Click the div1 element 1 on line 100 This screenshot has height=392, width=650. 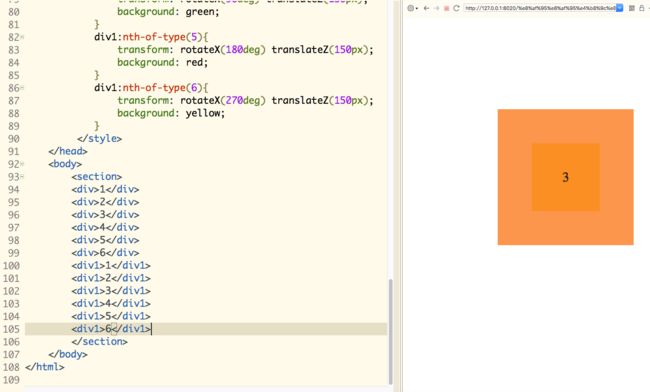pyautogui.click(x=111, y=266)
